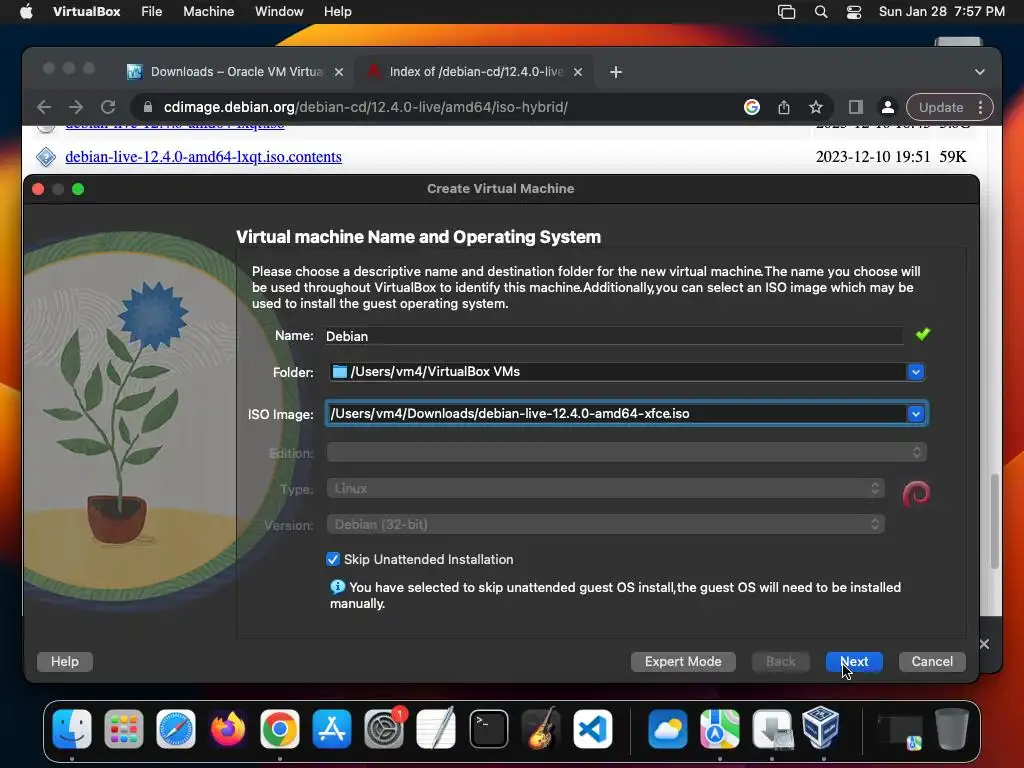Click the address bar URL
Screen dimensions: 1024x768
pos(366,107)
